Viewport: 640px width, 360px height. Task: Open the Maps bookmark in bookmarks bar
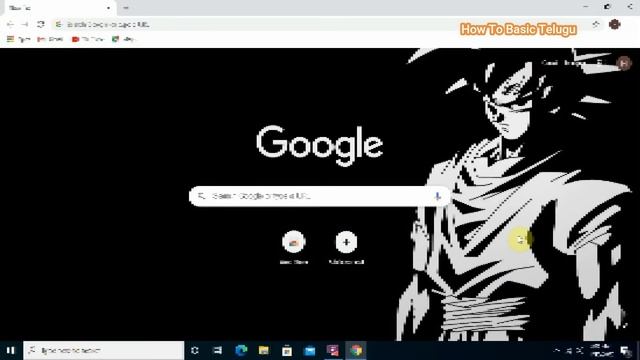124,39
